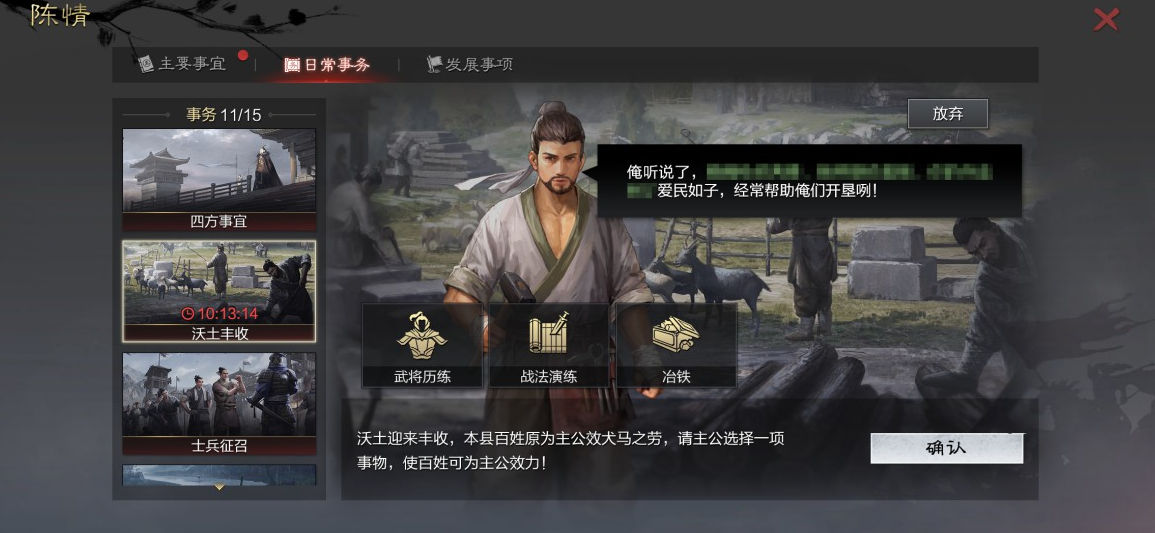
Task: Click the red notification dot on 主要事宜
Action: tap(242, 55)
